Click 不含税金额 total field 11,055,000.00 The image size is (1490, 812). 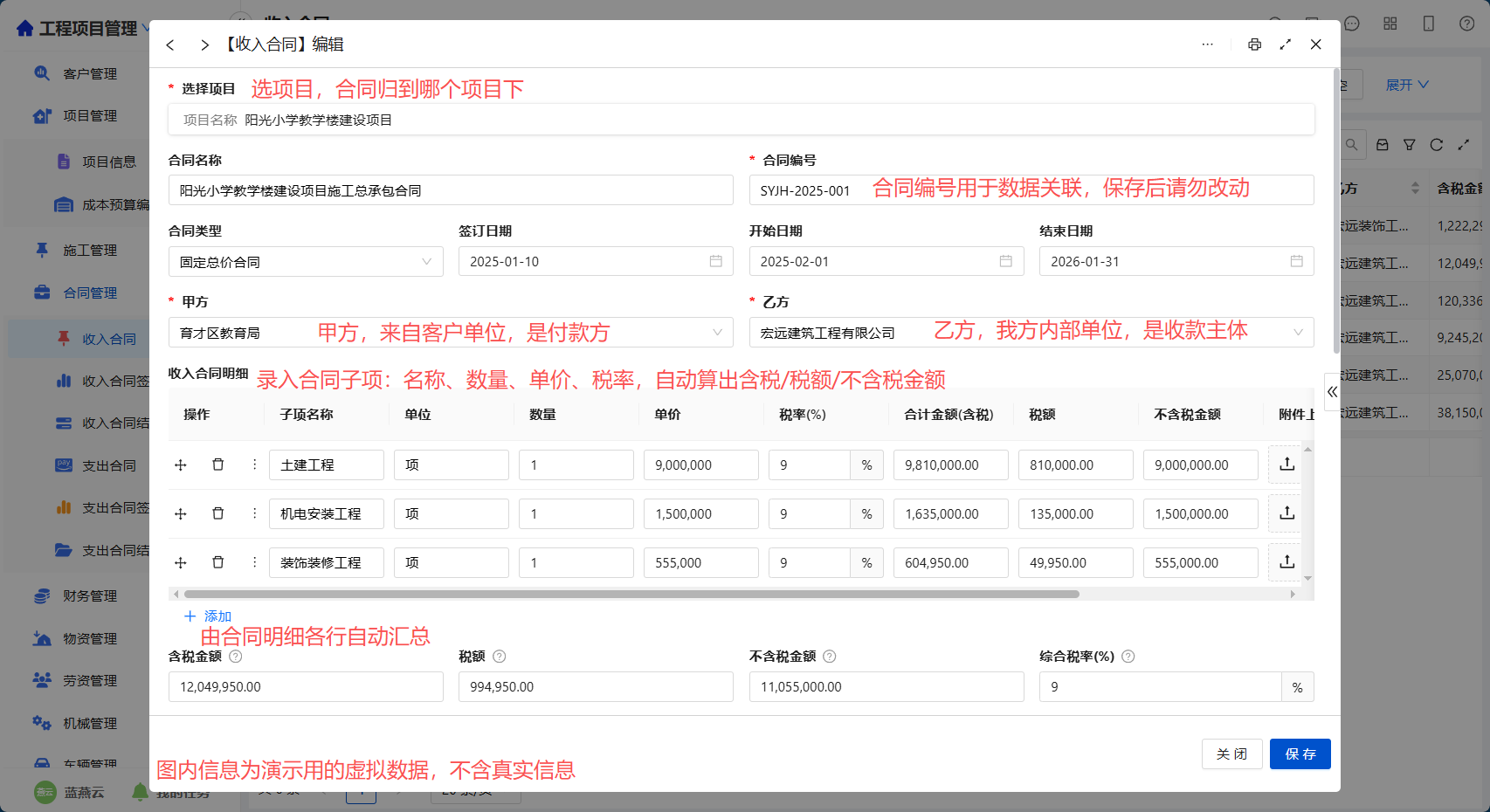coord(886,687)
